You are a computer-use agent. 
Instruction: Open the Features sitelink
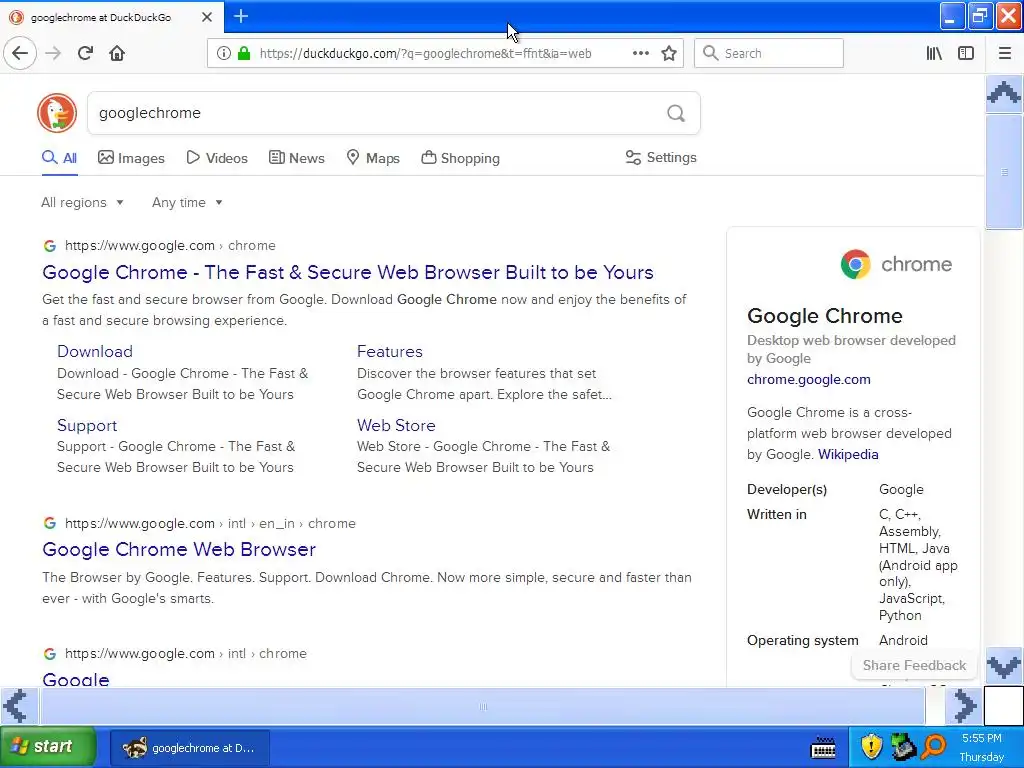[x=389, y=351]
